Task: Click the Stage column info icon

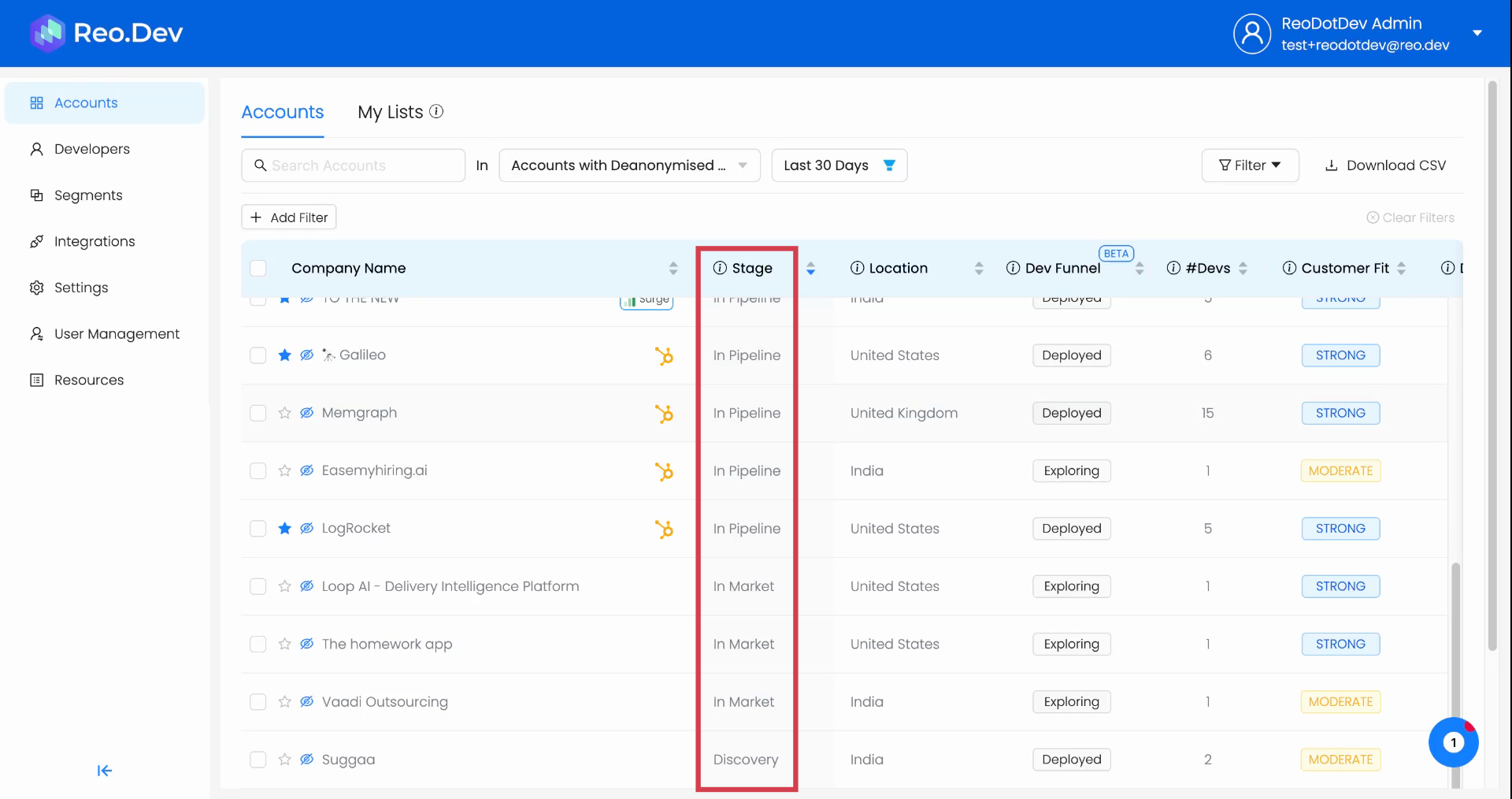Action: click(x=720, y=268)
